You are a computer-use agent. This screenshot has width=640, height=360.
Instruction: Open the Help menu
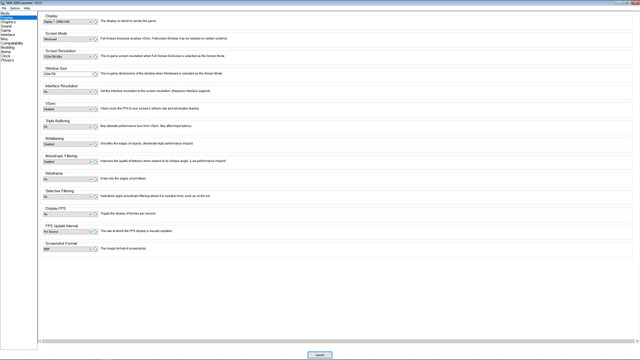click(27, 8)
